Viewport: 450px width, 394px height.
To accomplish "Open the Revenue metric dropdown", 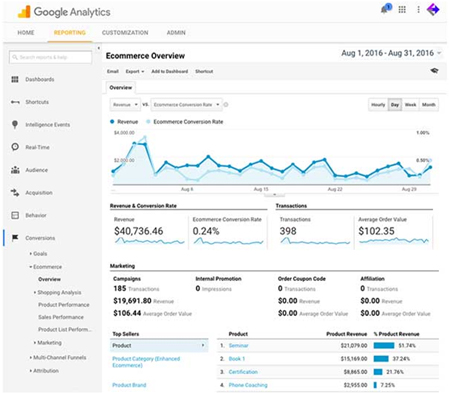I will click(125, 105).
